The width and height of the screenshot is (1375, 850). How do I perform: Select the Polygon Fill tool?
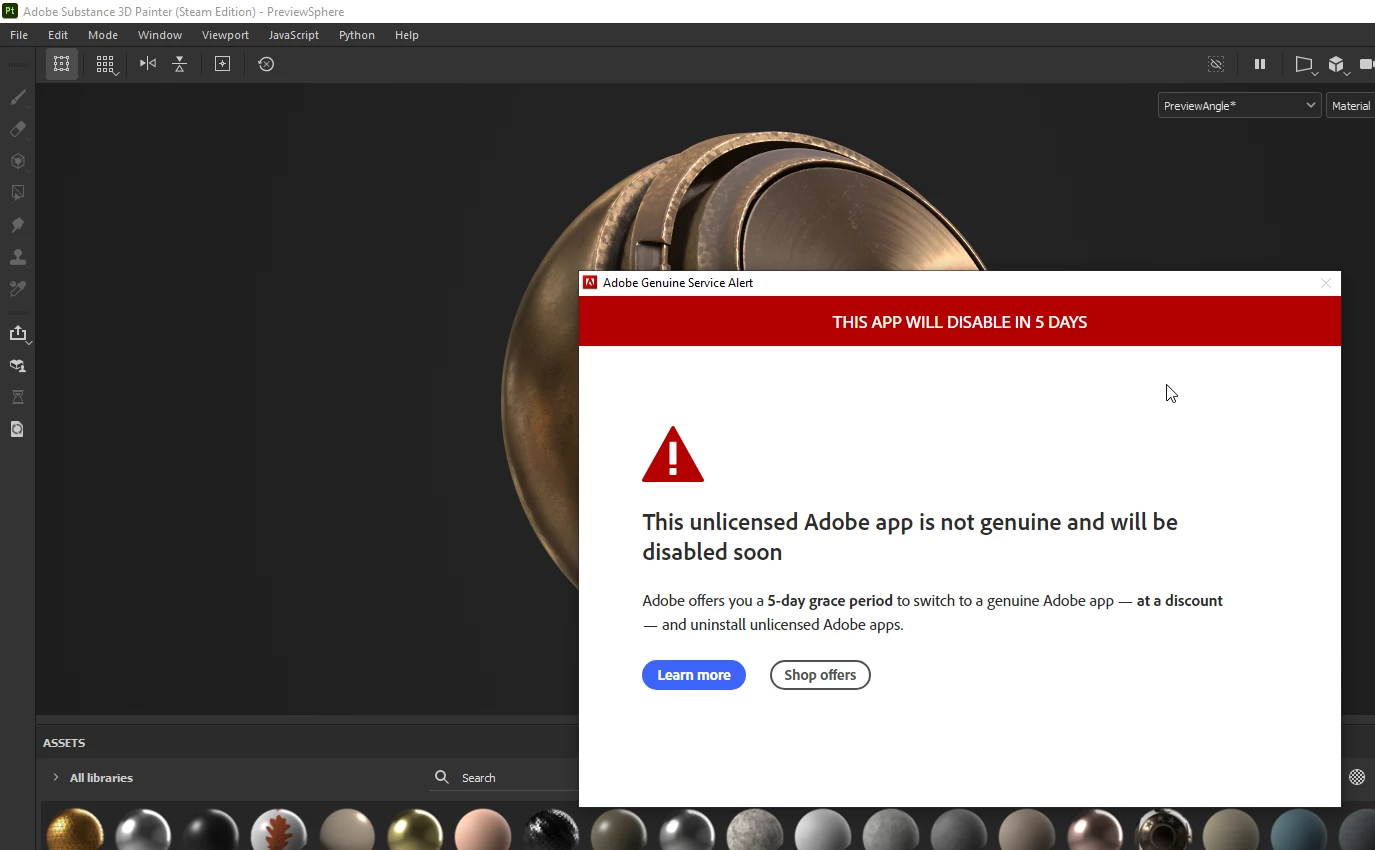[17, 193]
